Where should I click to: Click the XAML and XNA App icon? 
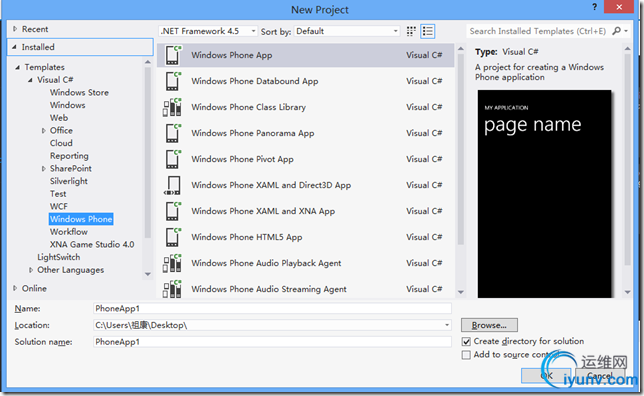point(173,211)
